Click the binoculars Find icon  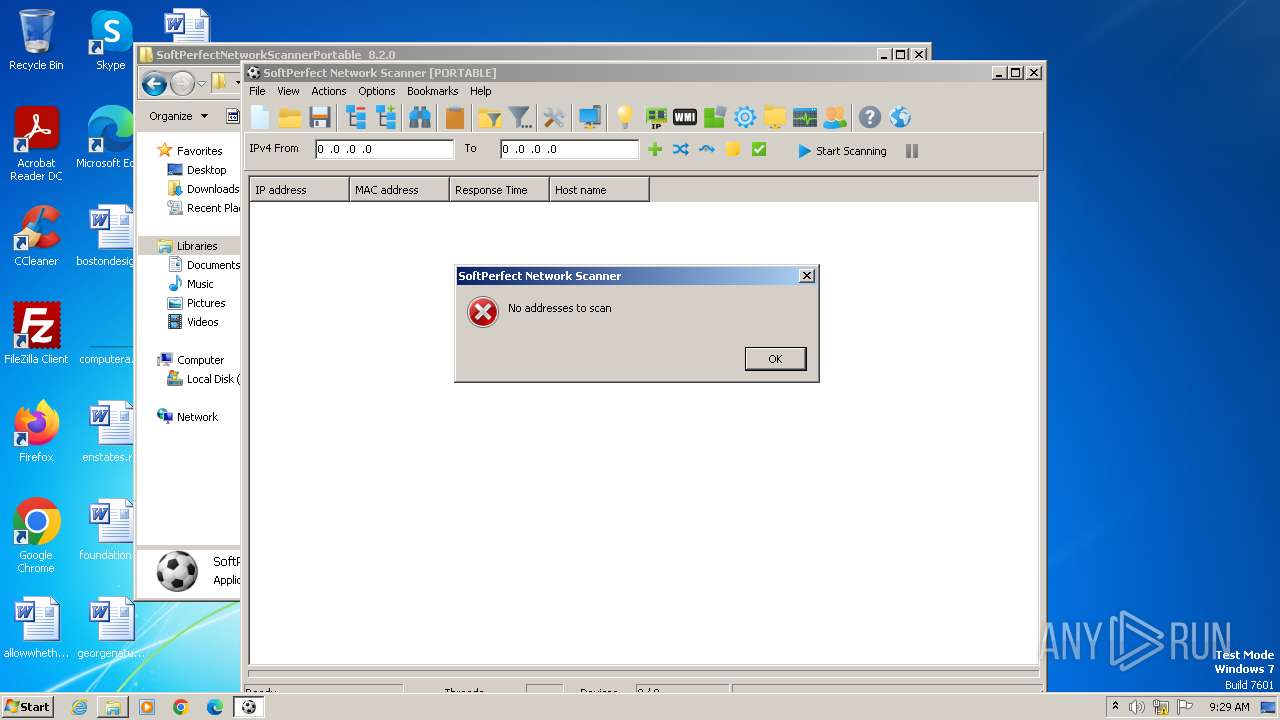coord(420,118)
